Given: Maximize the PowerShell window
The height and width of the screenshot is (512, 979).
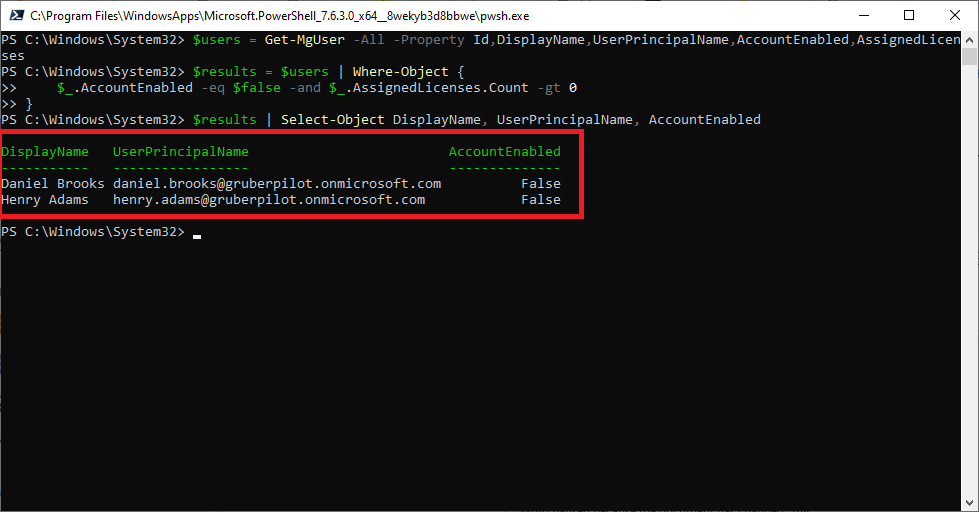Looking at the screenshot, I should pos(909,15).
